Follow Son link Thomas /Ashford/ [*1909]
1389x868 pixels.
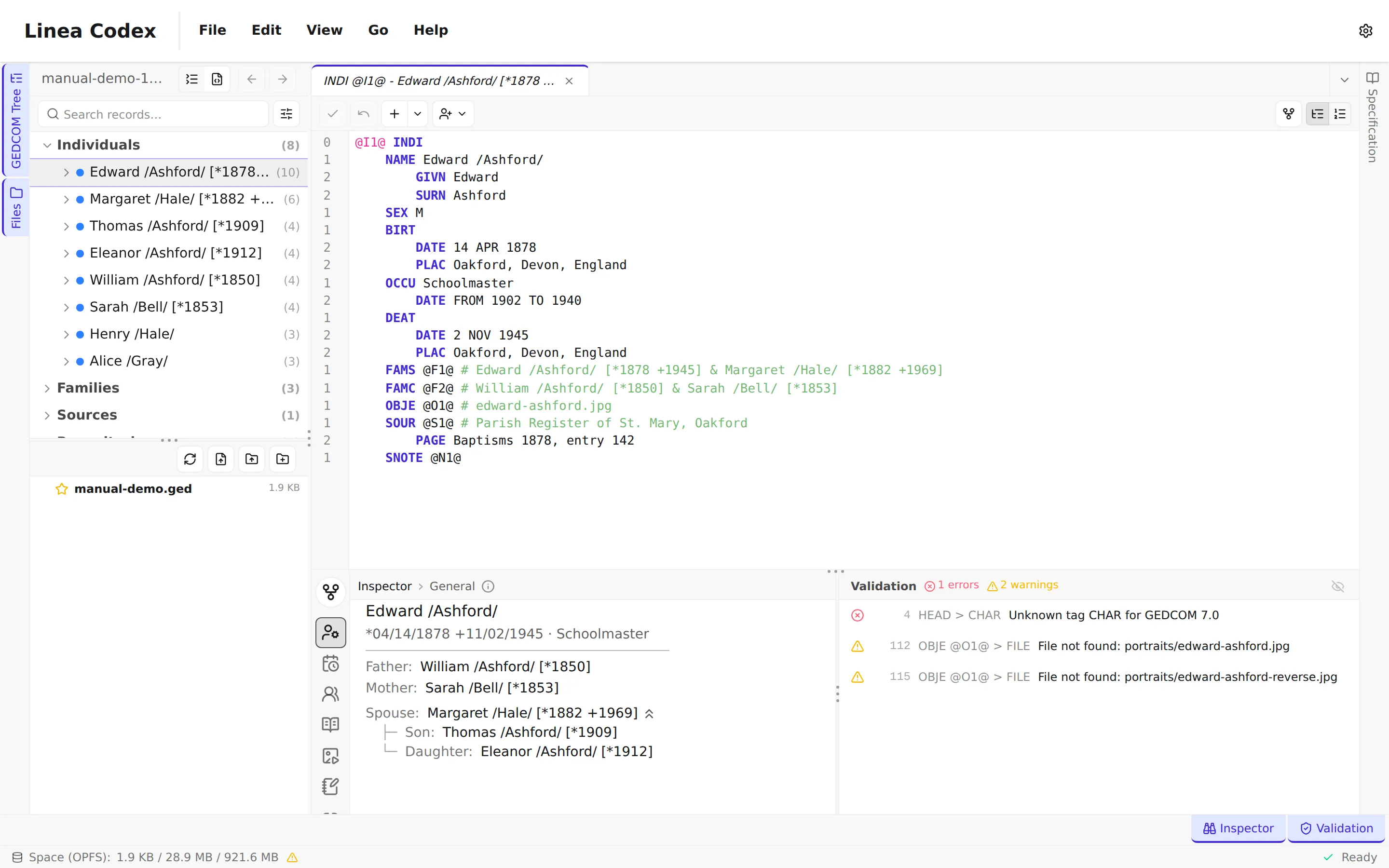(x=530, y=732)
